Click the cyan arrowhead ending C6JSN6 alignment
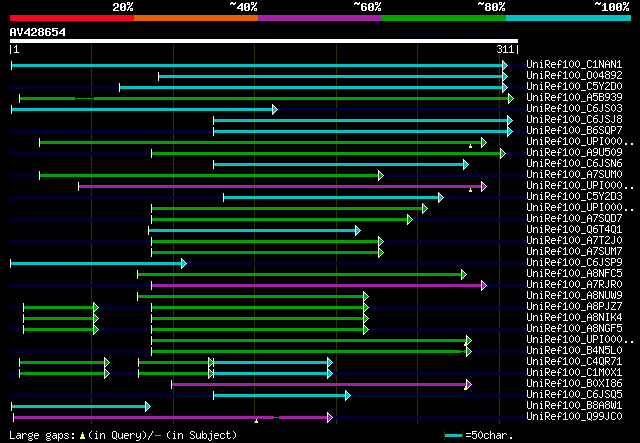The height and width of the screenshot is (443, 640). 466,165
